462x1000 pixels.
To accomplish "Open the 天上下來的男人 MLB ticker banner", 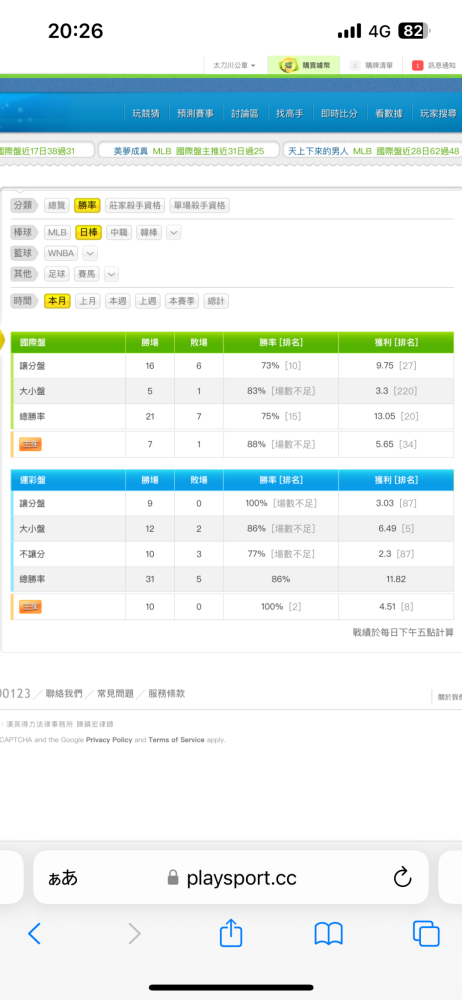I will (373, 151).
